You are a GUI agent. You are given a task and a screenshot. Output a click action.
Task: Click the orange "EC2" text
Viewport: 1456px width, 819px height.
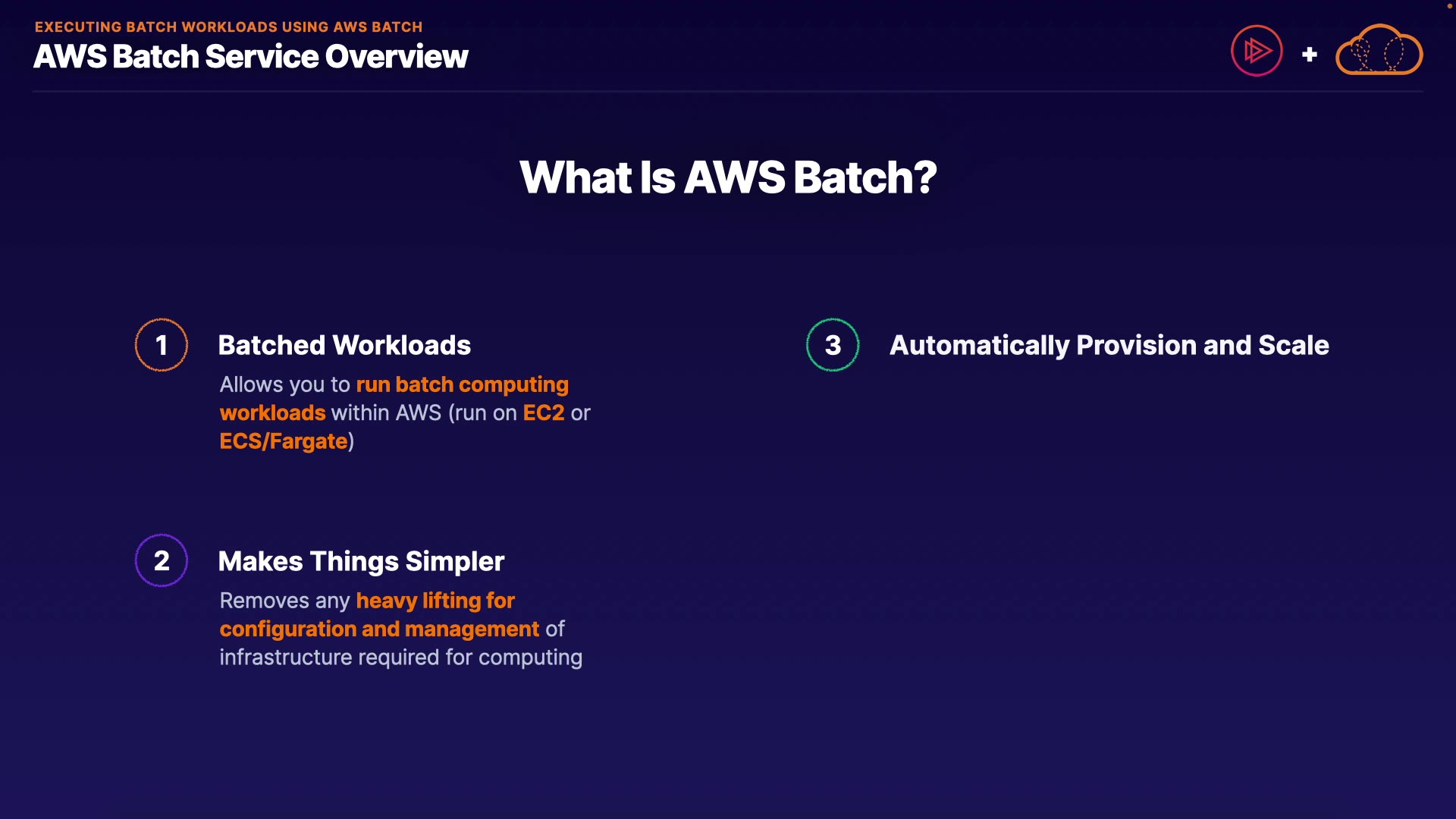coord(543,413)
